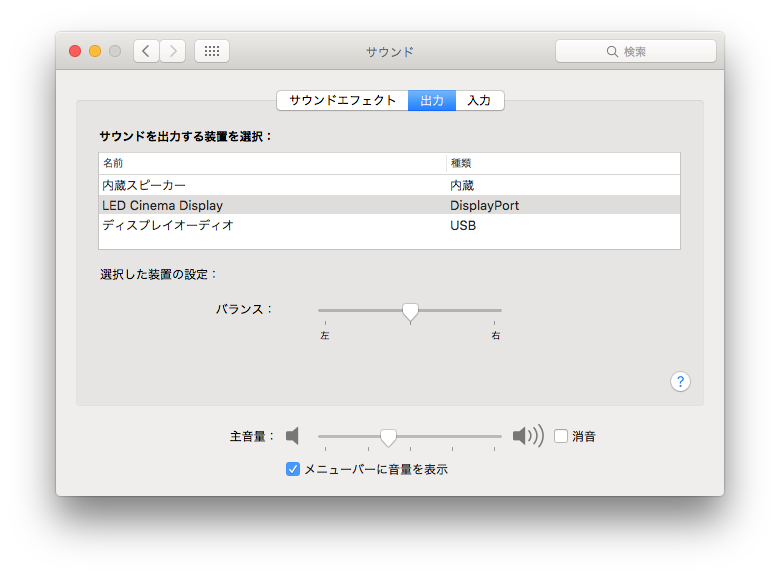Click in the 検索 search field
The height and width of the screenshot is (576, 780).
pyautogui.click(x=636, y=52)
